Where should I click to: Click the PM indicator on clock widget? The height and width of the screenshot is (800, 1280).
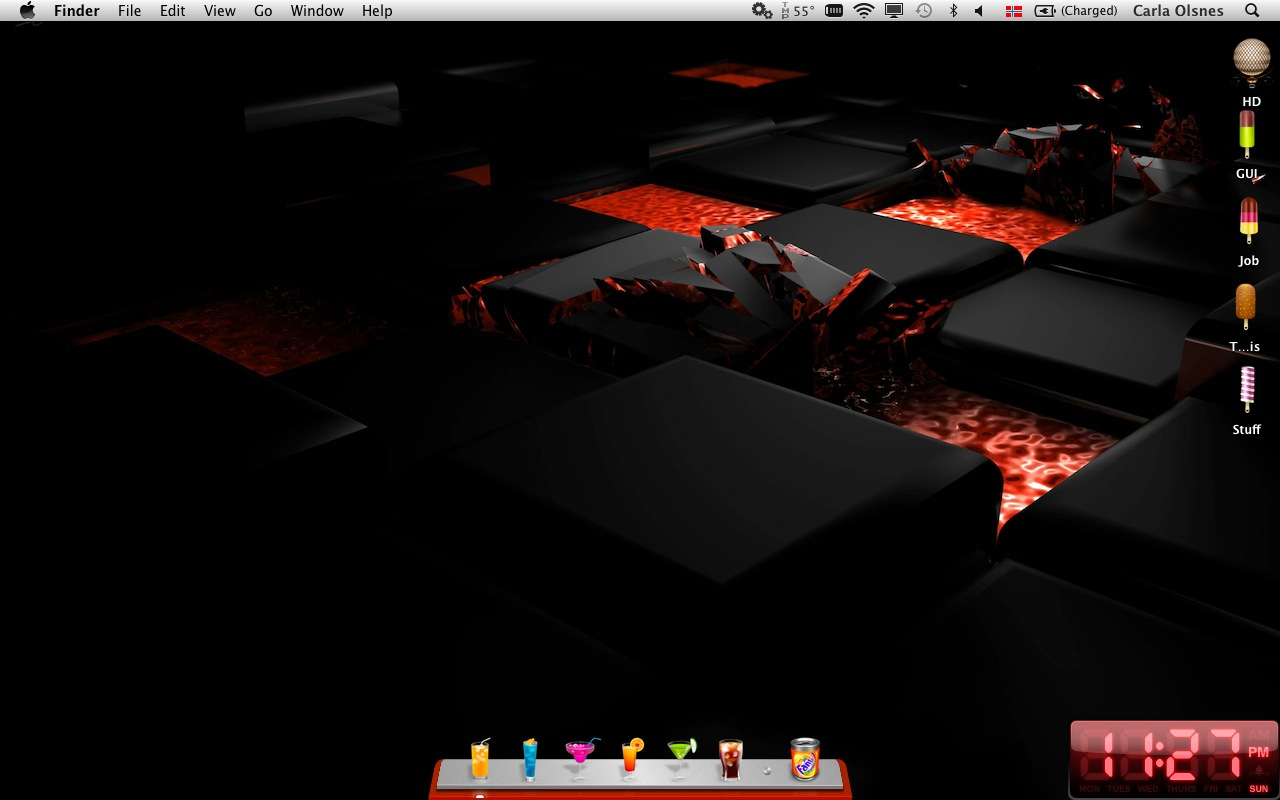[x=1258, y=752]
